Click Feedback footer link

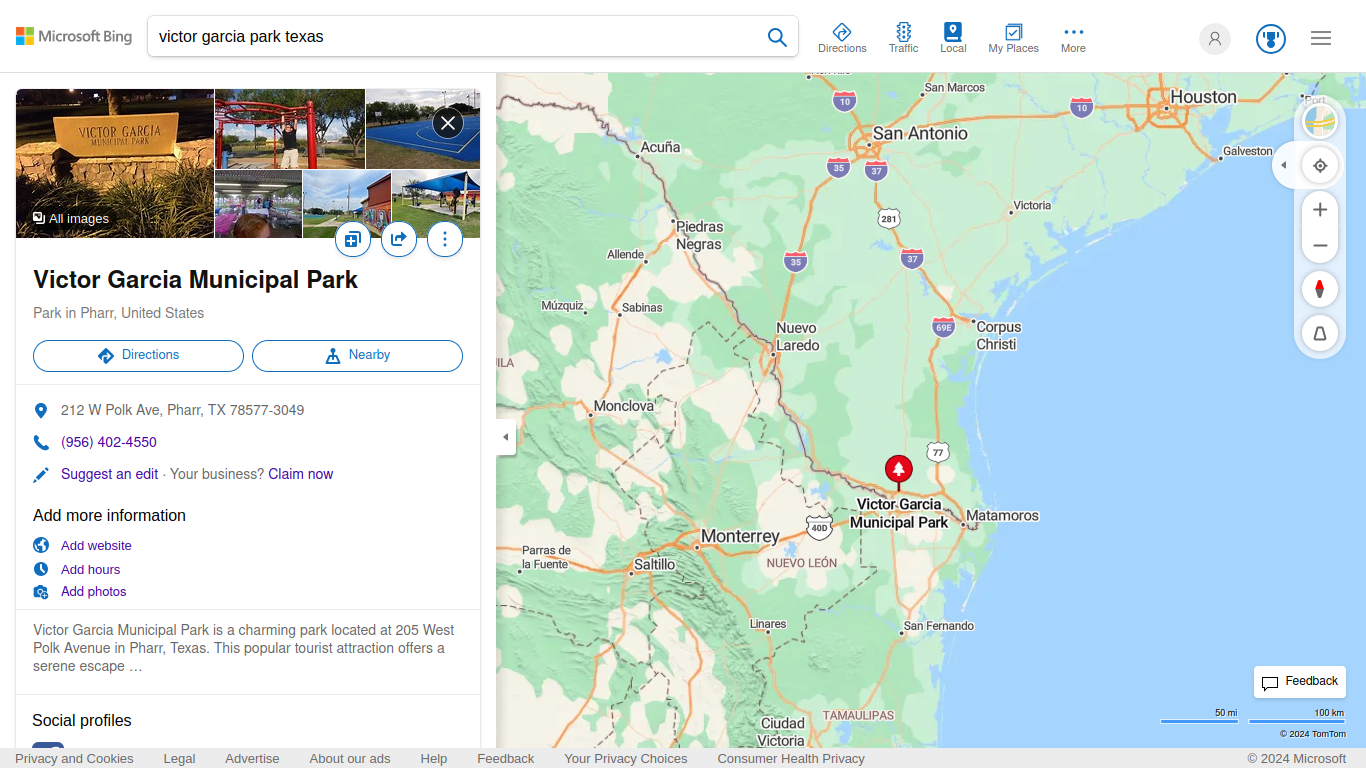506,759
